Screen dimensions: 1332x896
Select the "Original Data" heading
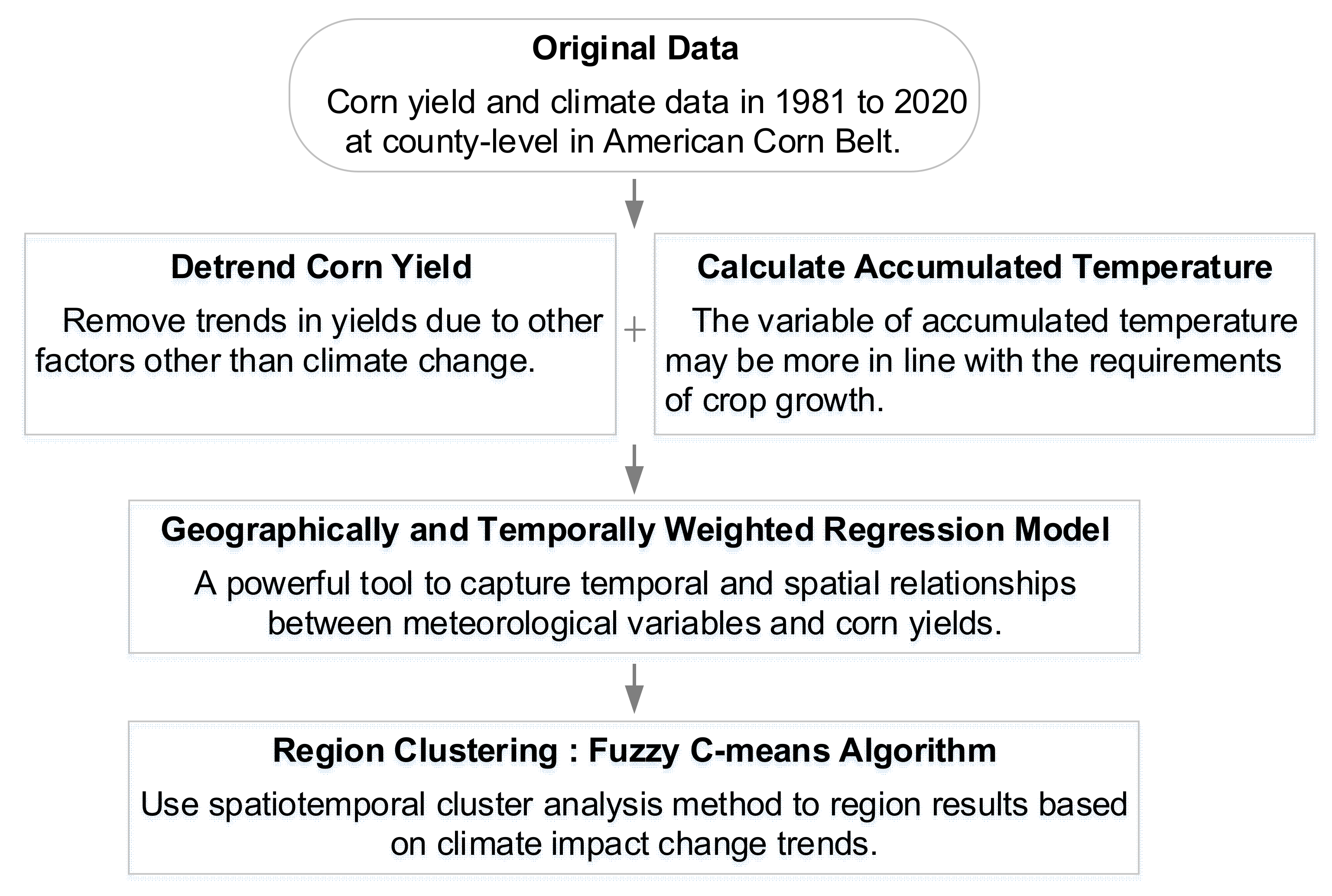pos(635,49)
